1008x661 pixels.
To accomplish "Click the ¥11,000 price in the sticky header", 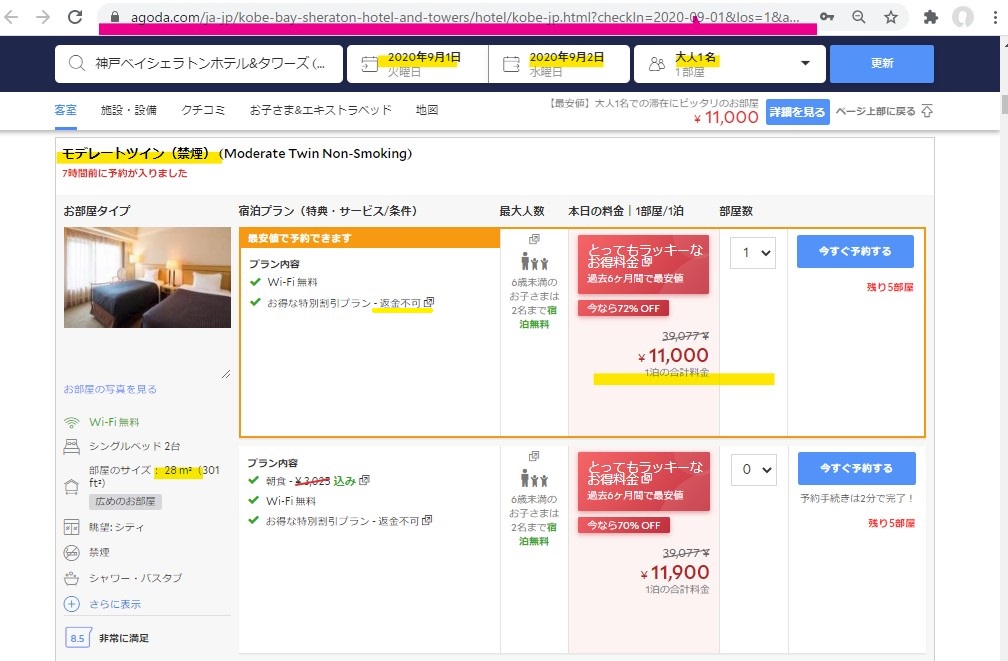I will [726, 118].
